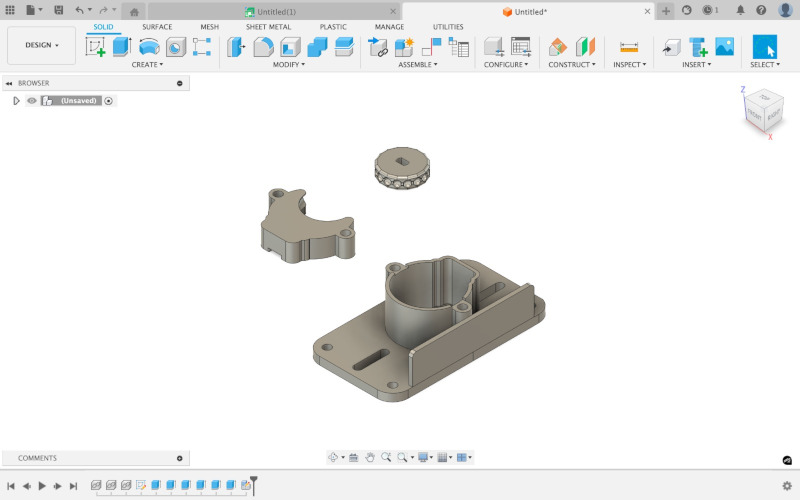Switch to the SURFACE tab

(x=157, y=27)
